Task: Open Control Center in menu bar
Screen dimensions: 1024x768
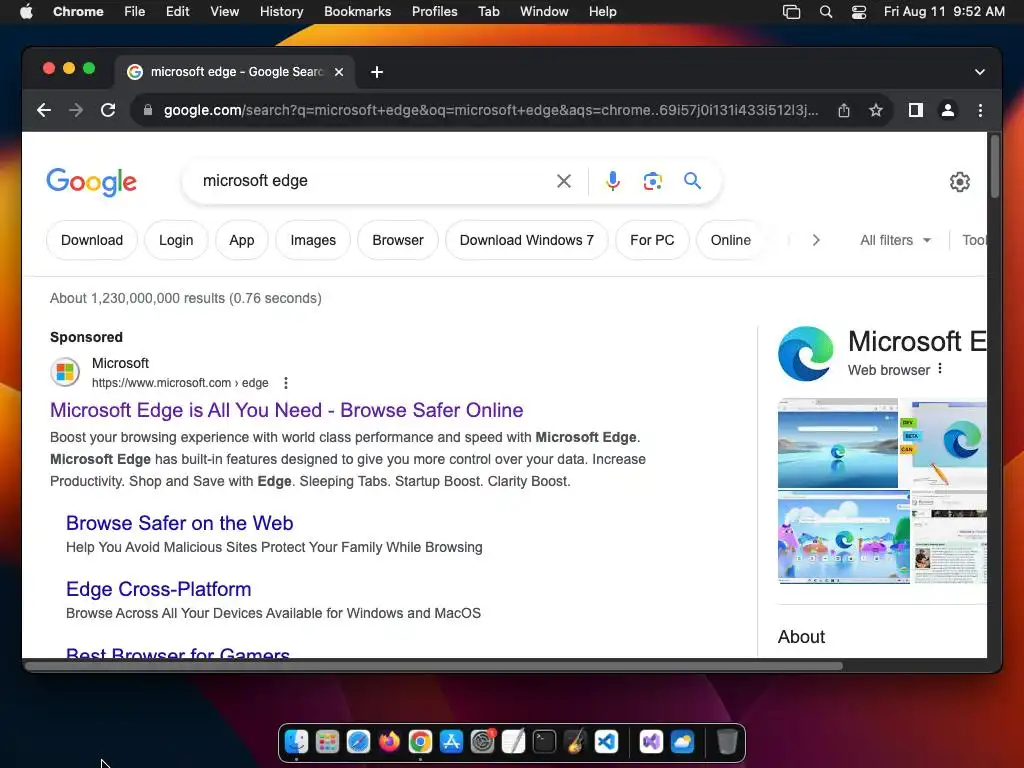Action: tap(859, 12)
